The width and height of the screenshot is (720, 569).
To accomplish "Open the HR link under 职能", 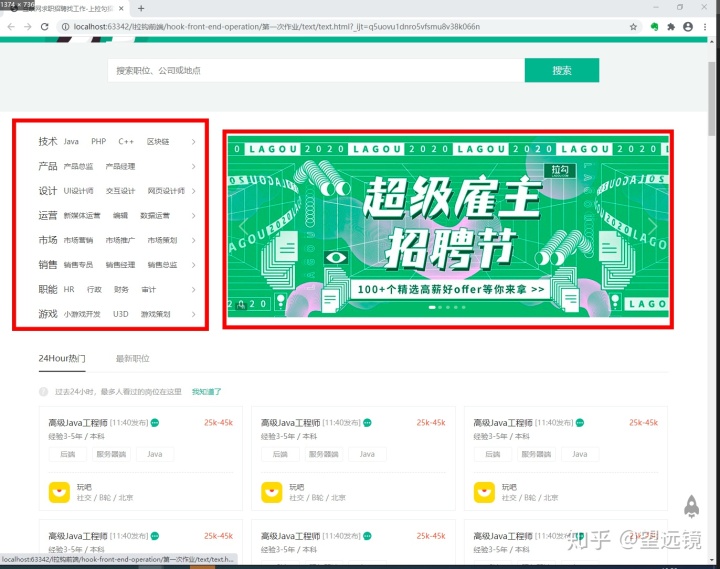I will [x=69, y=289].
